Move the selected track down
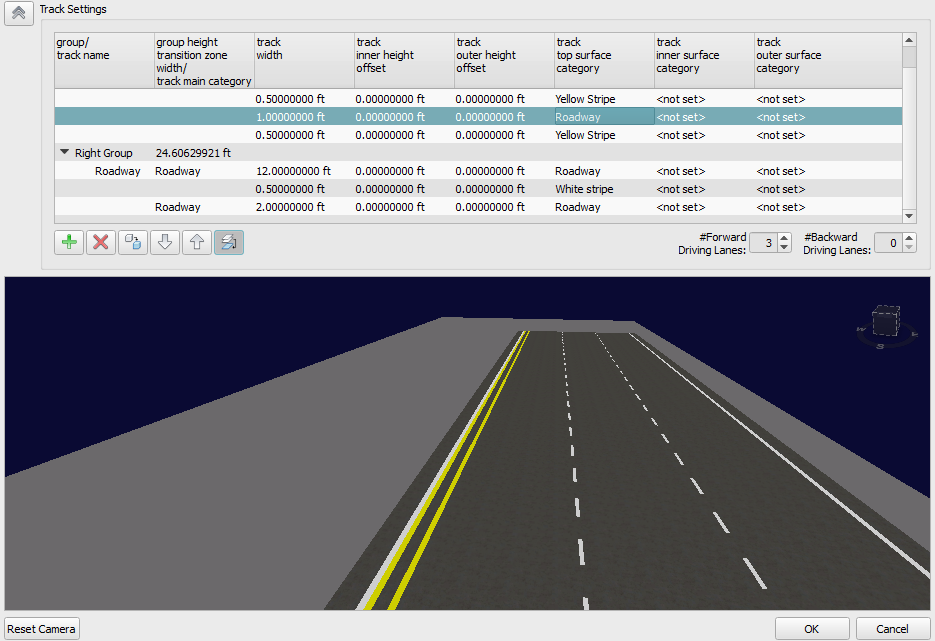Image resolution: width=935 pixels, height=641 pixels. pyautogui.click(x=164, y=242)
